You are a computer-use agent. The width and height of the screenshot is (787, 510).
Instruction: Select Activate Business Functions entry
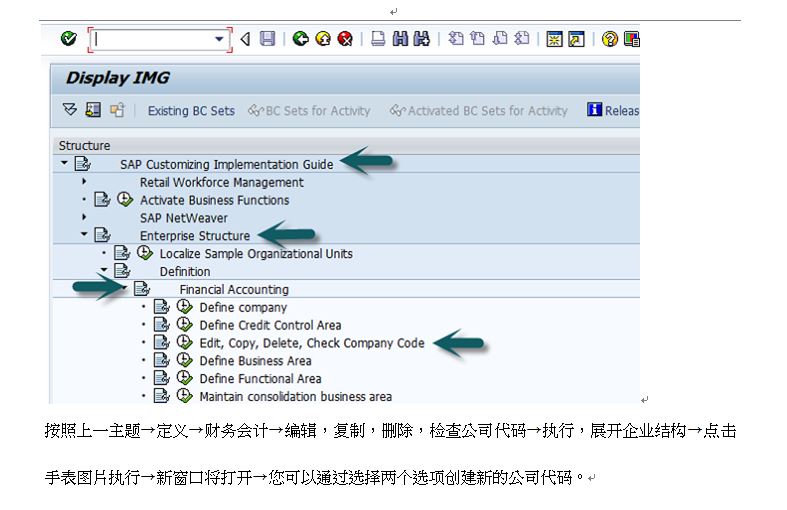pyautogui.click(x=214, y=200)
